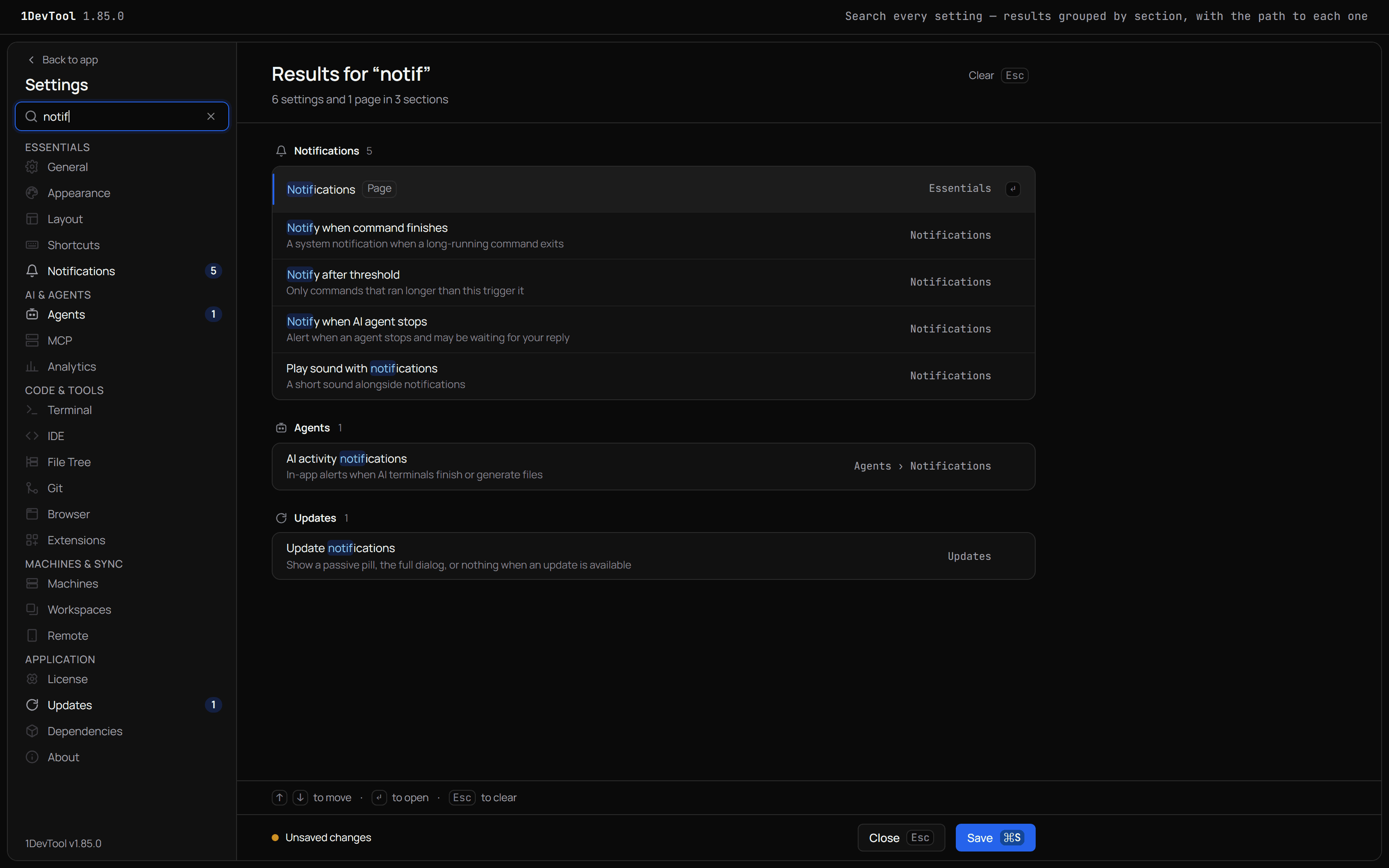Select the Notifications bell icon in sidebar
Screen dimensions: 1389x868
click(32, 271)
